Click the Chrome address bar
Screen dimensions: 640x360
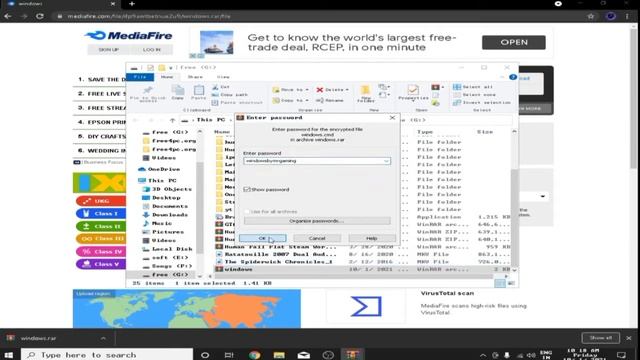point(318,16)
